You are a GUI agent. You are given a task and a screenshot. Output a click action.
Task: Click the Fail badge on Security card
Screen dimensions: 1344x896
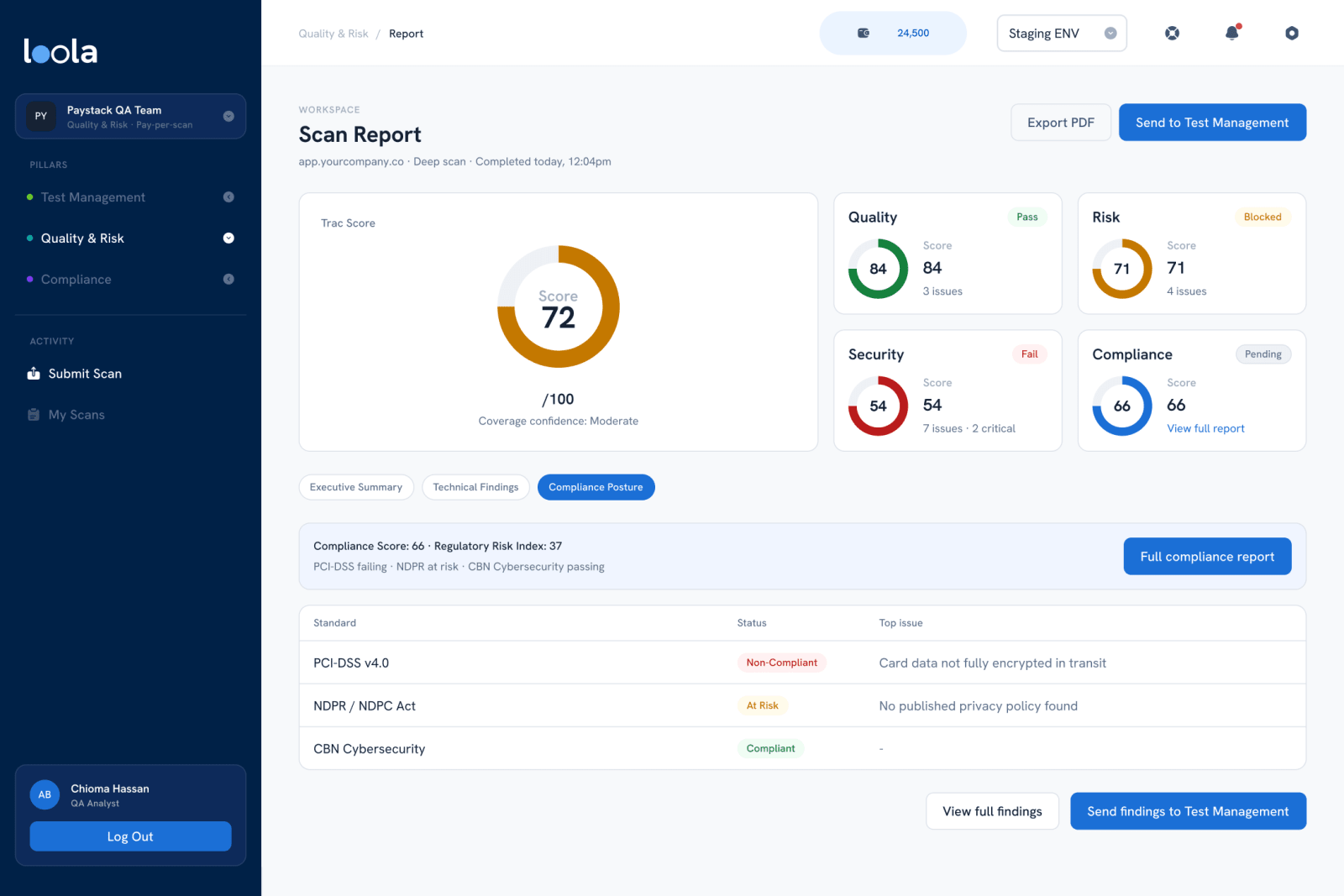click(x=1029, y=354)
